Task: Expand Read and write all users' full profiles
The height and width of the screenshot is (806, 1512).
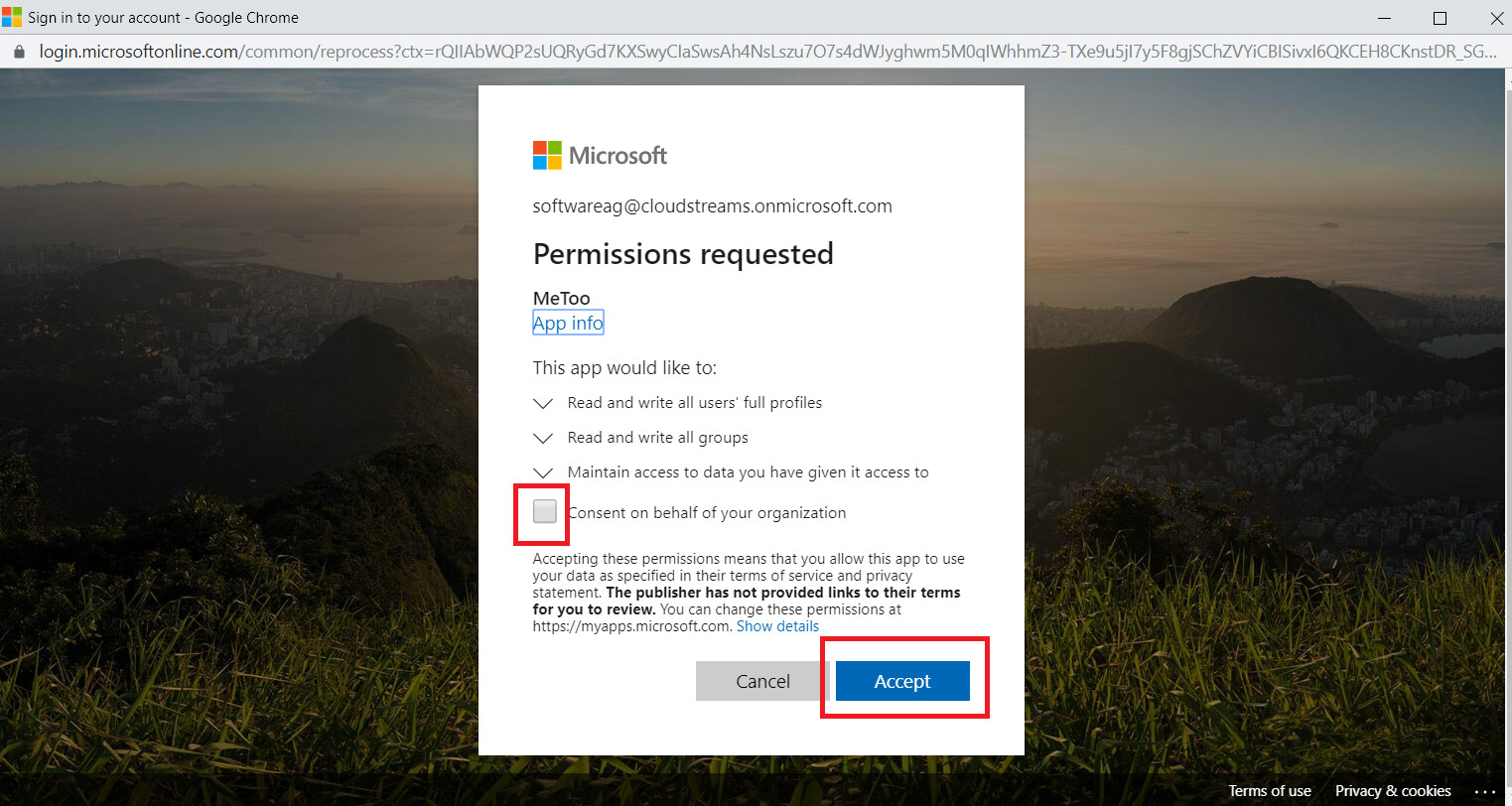Action: tap(543, 403)
